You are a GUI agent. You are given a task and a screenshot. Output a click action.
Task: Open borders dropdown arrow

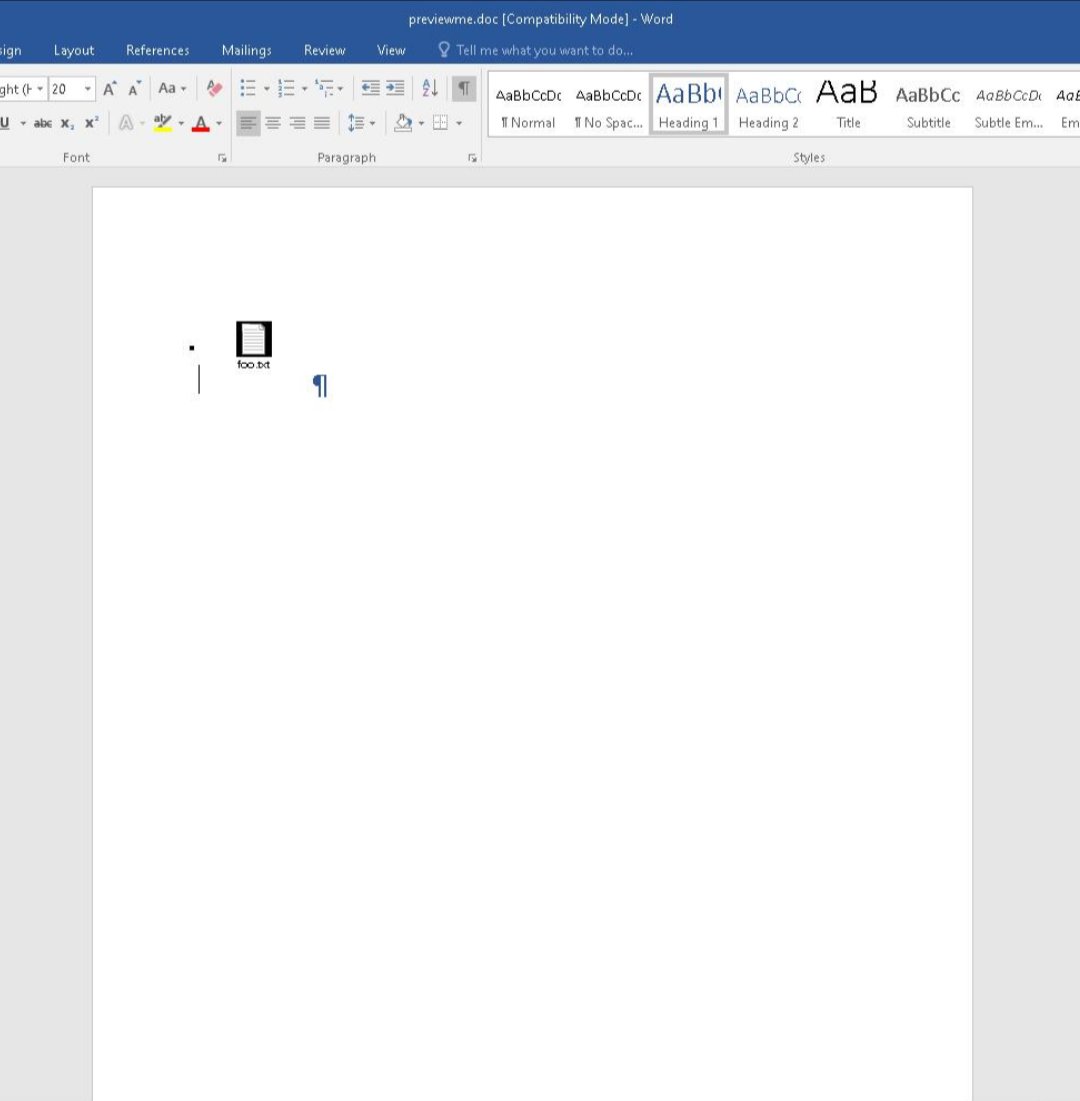coord(459,124)
